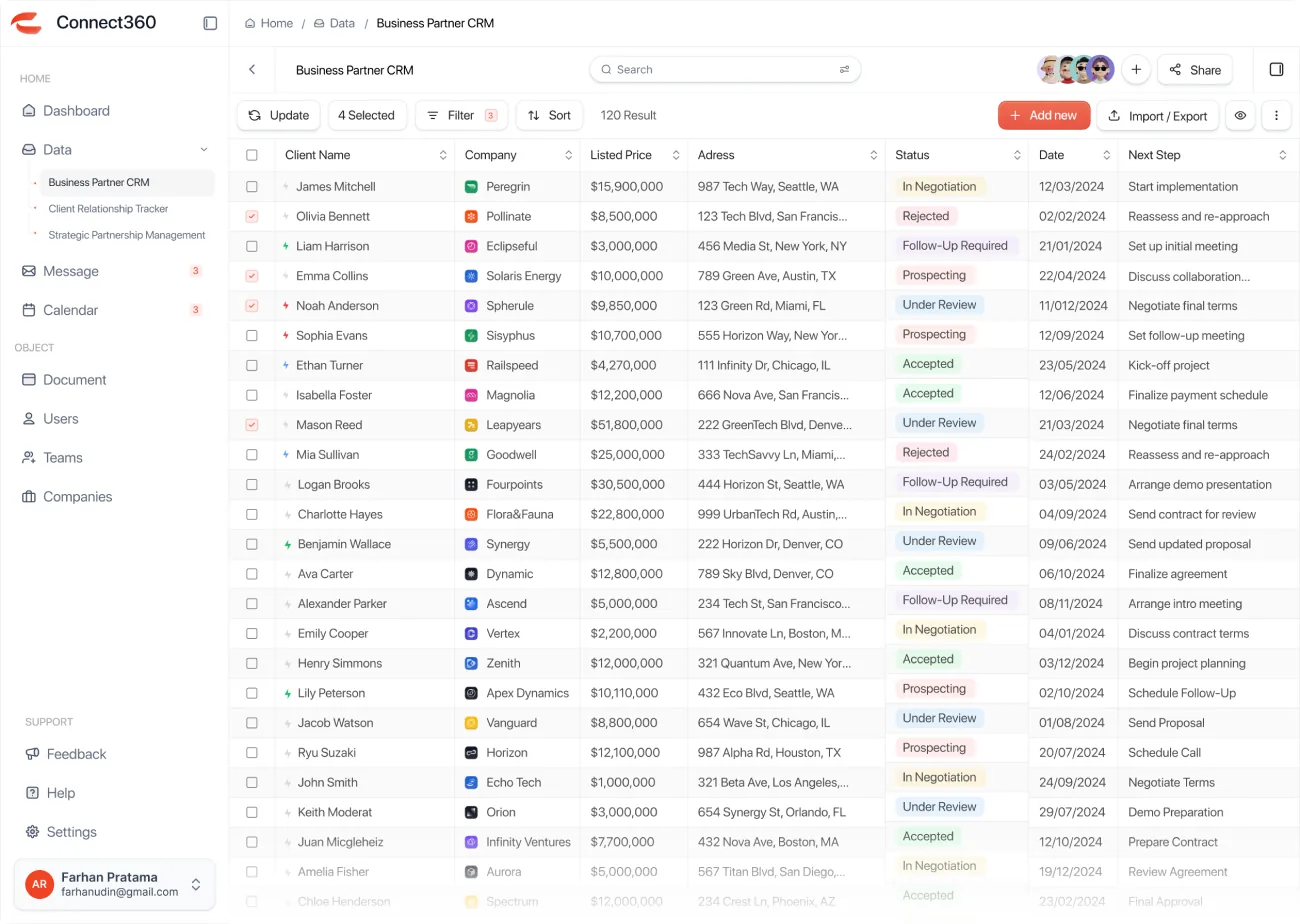Click the Search input field

(x=725, y=69)
